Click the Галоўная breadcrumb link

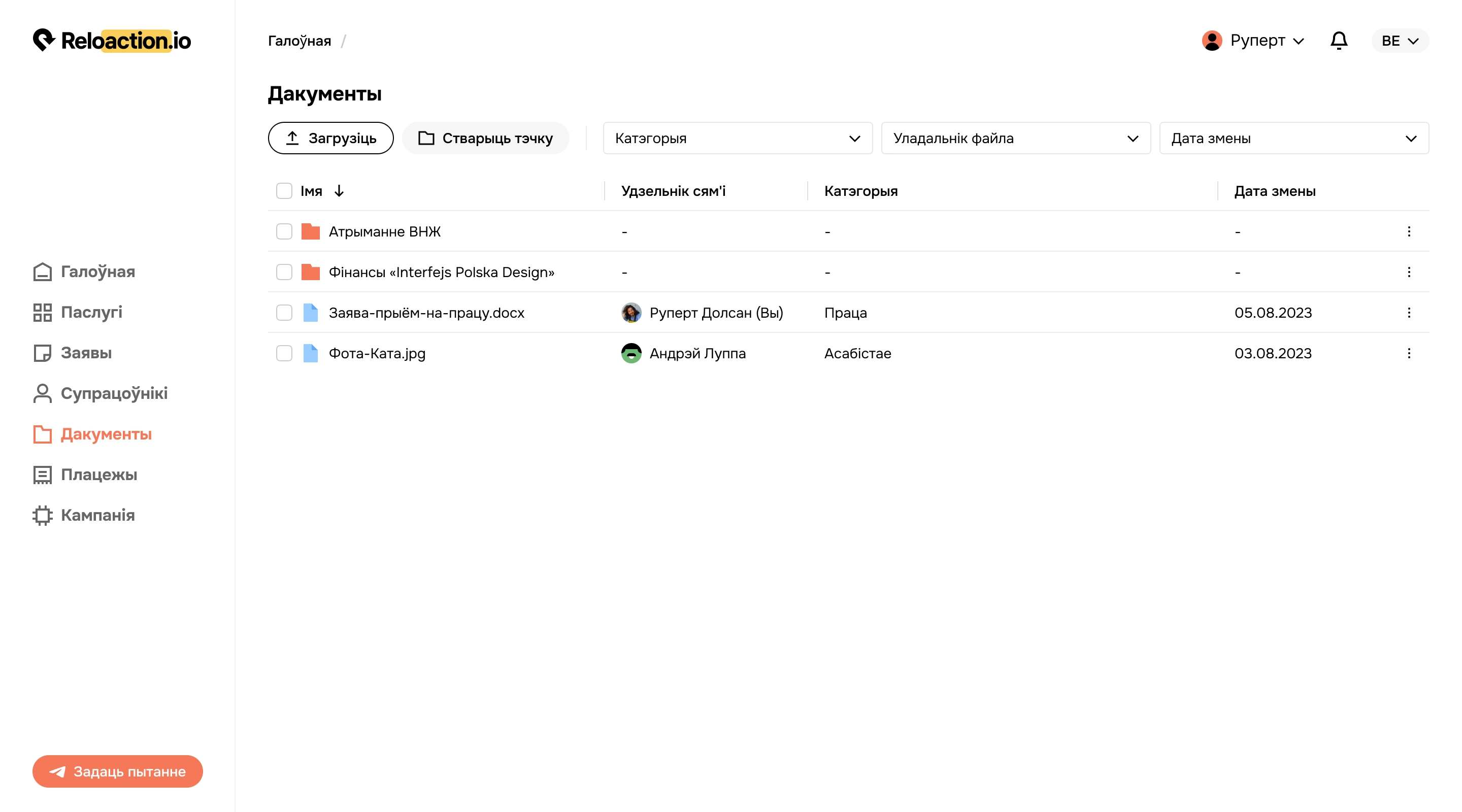point(299,41)
